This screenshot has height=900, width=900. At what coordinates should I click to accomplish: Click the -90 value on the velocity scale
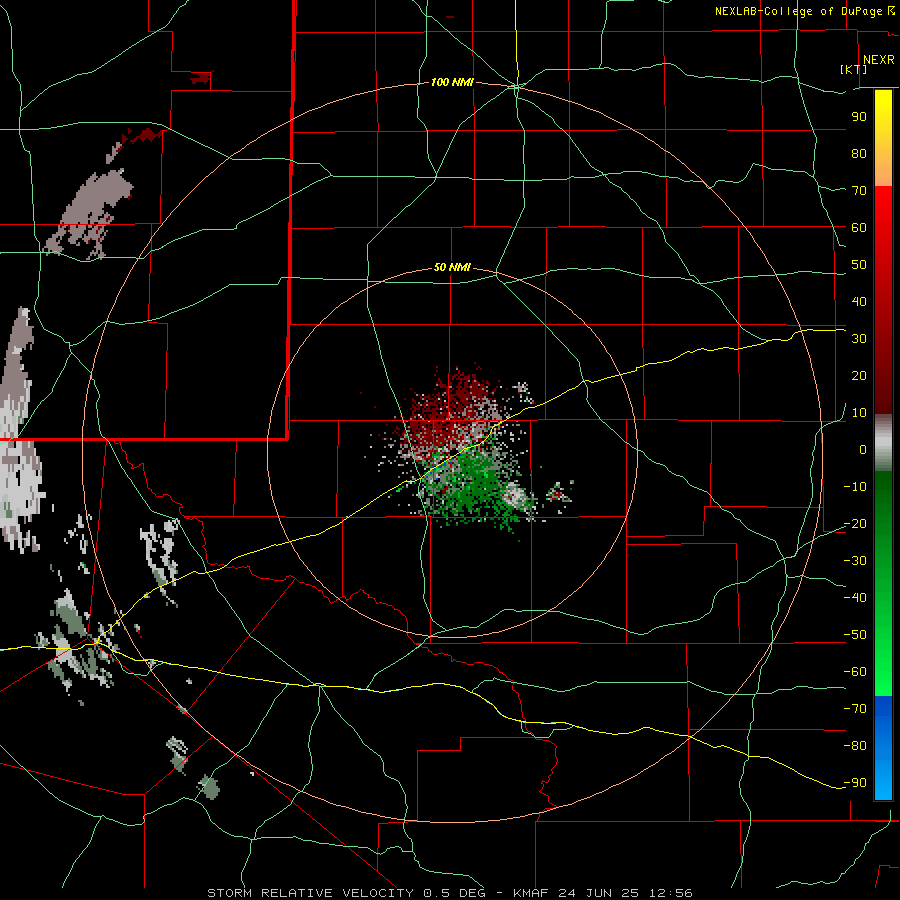[x=855, y=783]
